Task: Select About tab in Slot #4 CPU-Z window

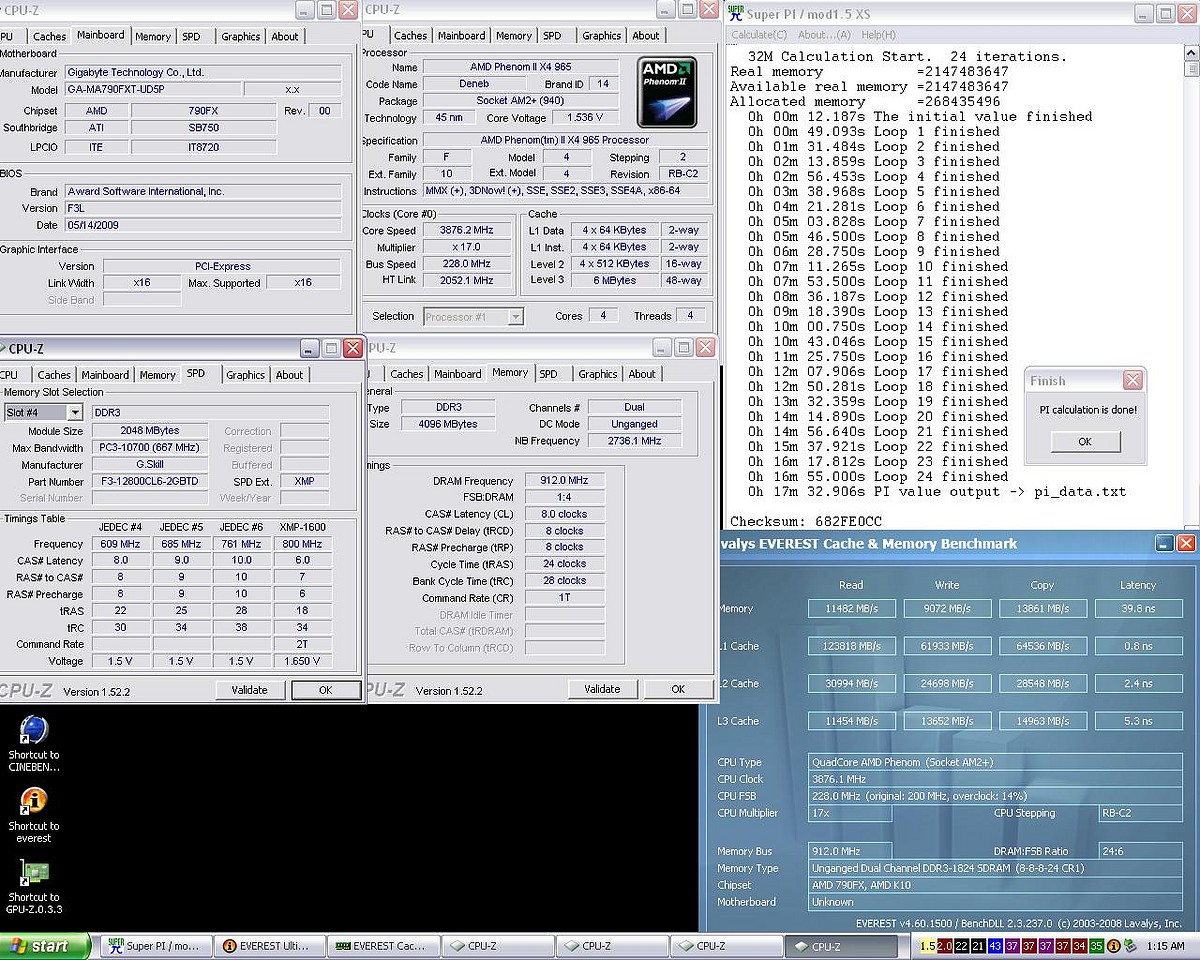Action: [290, 375]
